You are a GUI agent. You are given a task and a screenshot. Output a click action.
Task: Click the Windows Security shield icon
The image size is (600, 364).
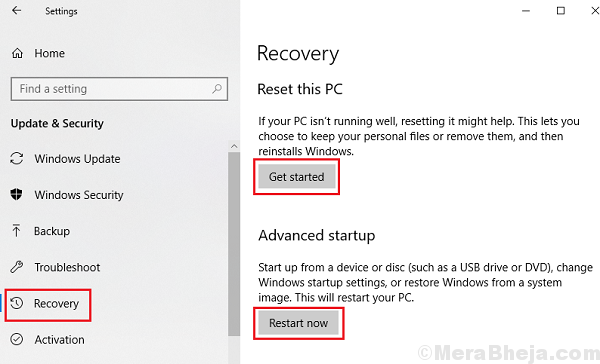tap(16, 194)
